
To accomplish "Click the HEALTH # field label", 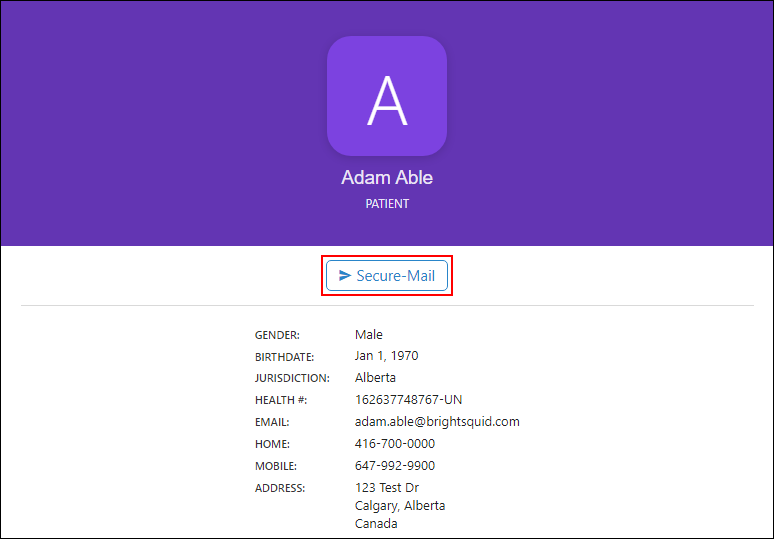I will coord(281,400).
